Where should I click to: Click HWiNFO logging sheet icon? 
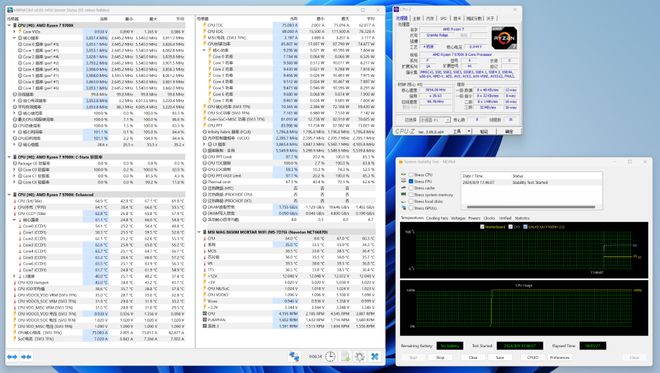tap(346, 357)
